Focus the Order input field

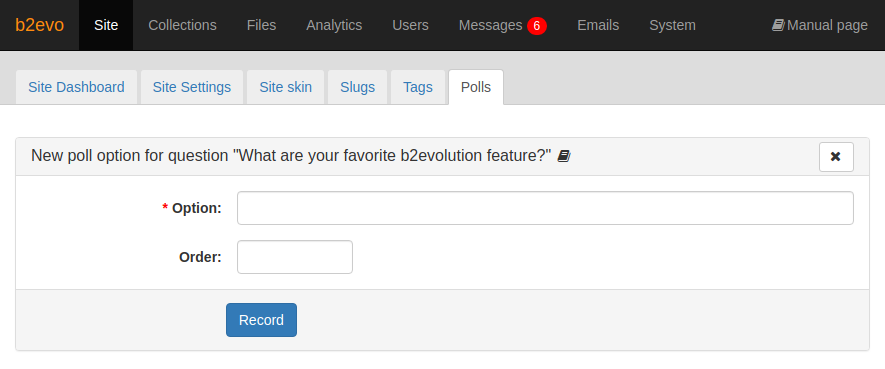tap(295, 257)
